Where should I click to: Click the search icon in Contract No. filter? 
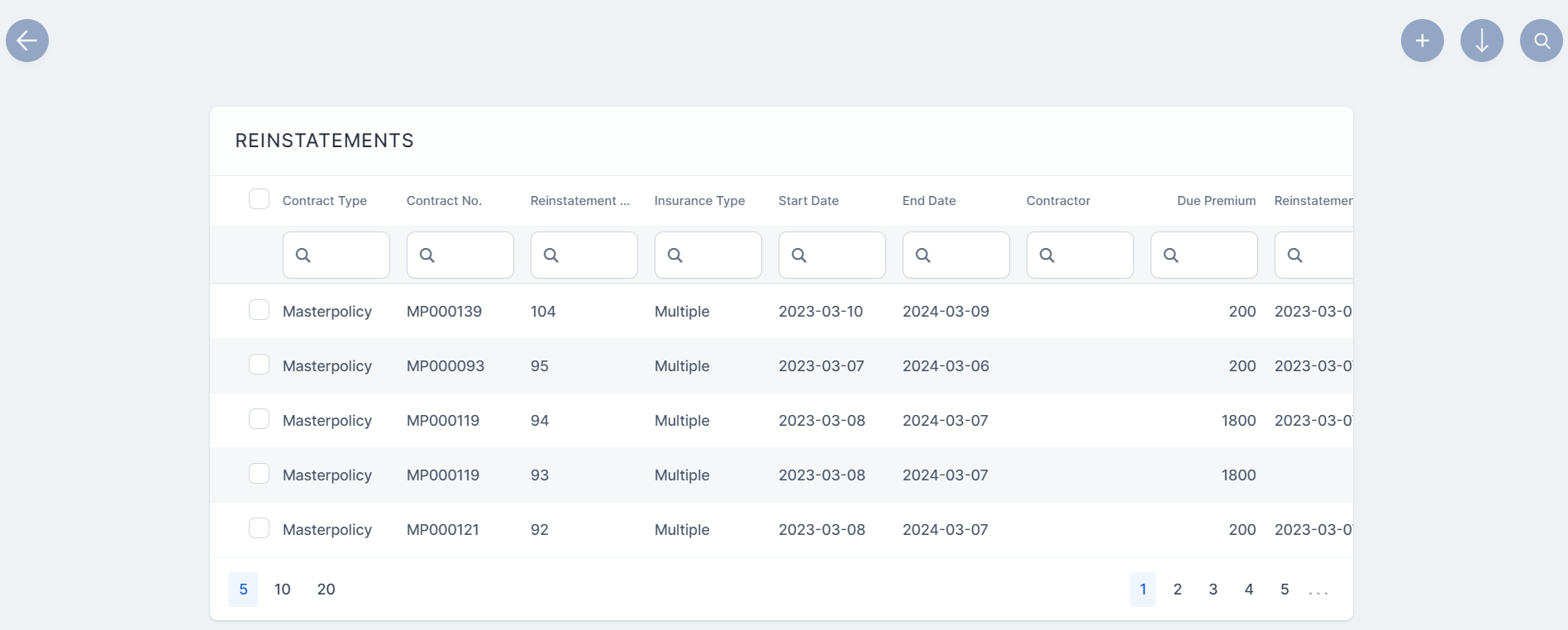click(x=427, y=255)
